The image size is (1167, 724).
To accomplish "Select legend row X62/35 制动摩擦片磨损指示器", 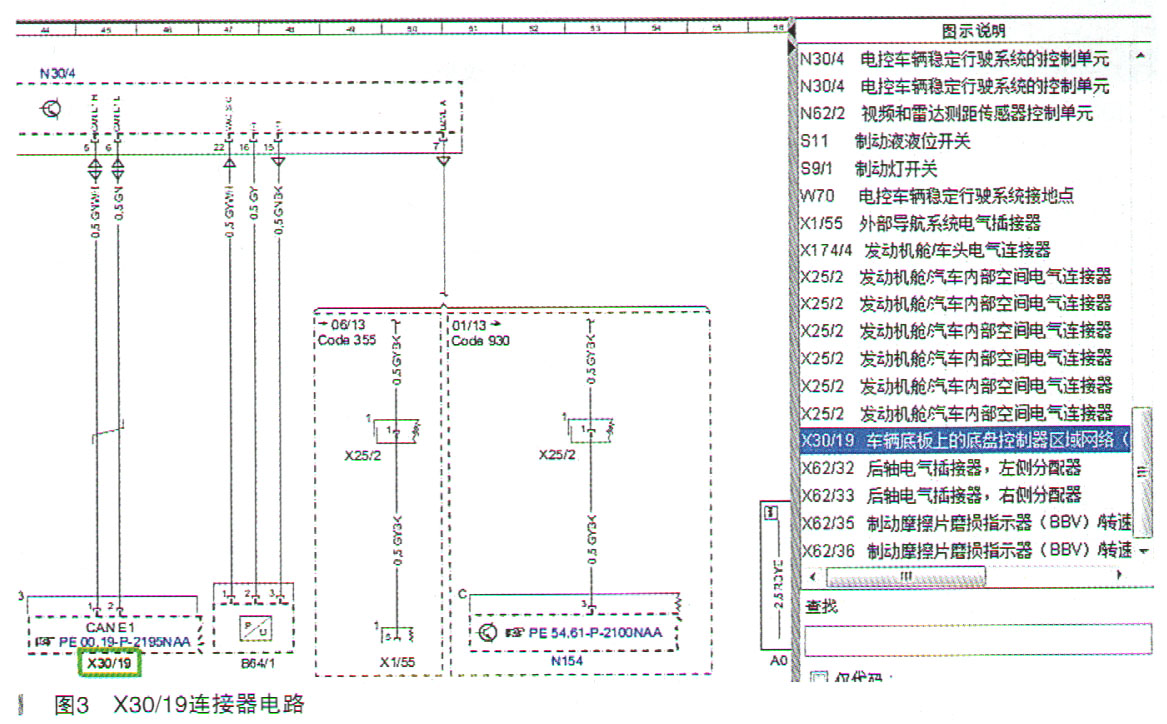I will click(x=964, y=522).
